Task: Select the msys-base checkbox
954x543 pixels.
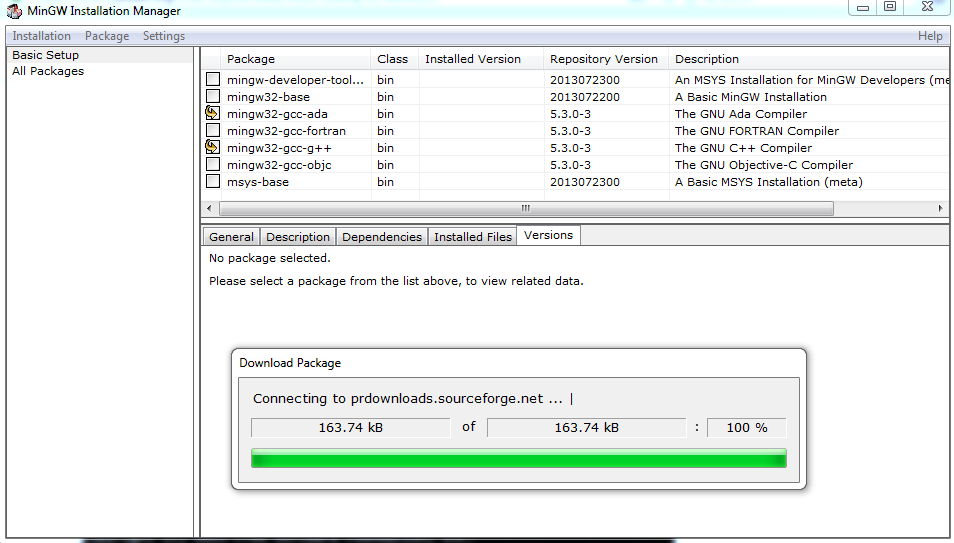Action: coord(213,181)
